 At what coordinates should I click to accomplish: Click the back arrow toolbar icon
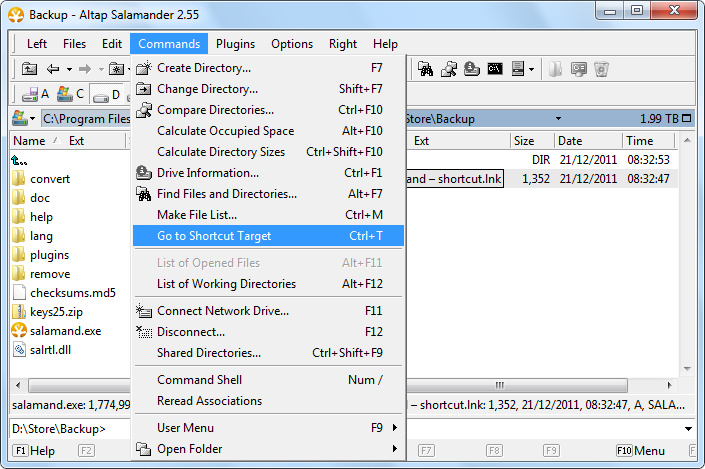click(53, 69)
